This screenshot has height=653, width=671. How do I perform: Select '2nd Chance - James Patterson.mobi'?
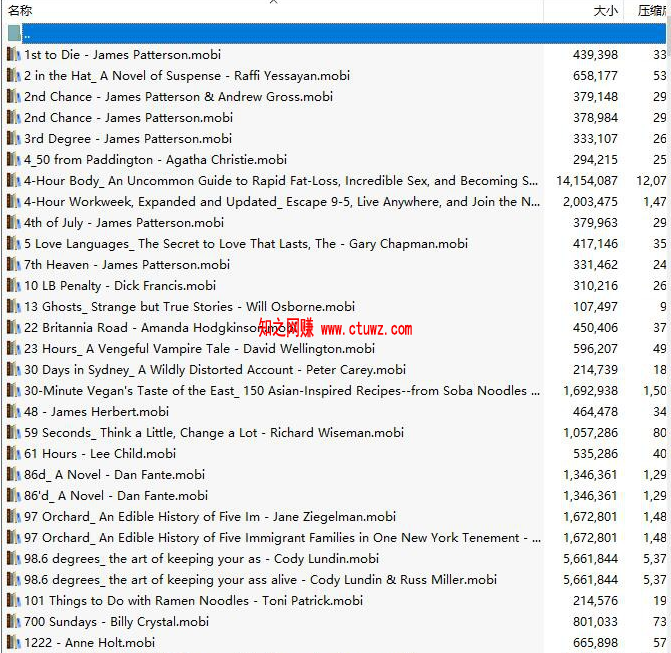128,118
